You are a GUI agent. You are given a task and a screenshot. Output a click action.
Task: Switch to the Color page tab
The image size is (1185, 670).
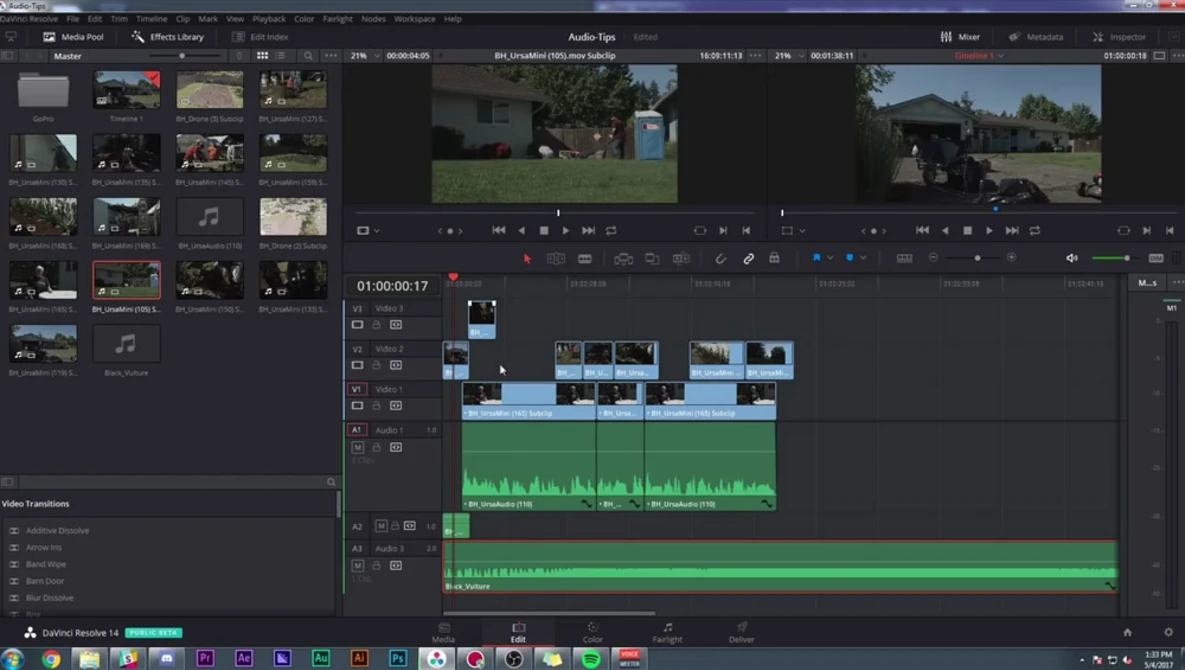592,632
